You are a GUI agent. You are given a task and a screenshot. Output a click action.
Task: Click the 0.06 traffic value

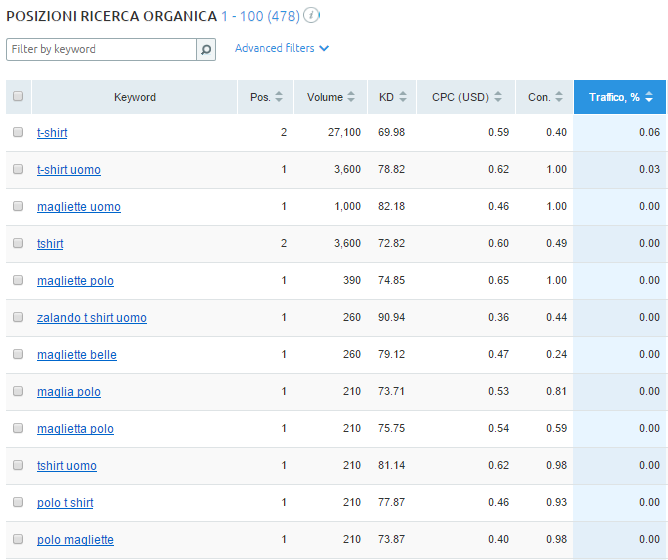pos(649,132)
